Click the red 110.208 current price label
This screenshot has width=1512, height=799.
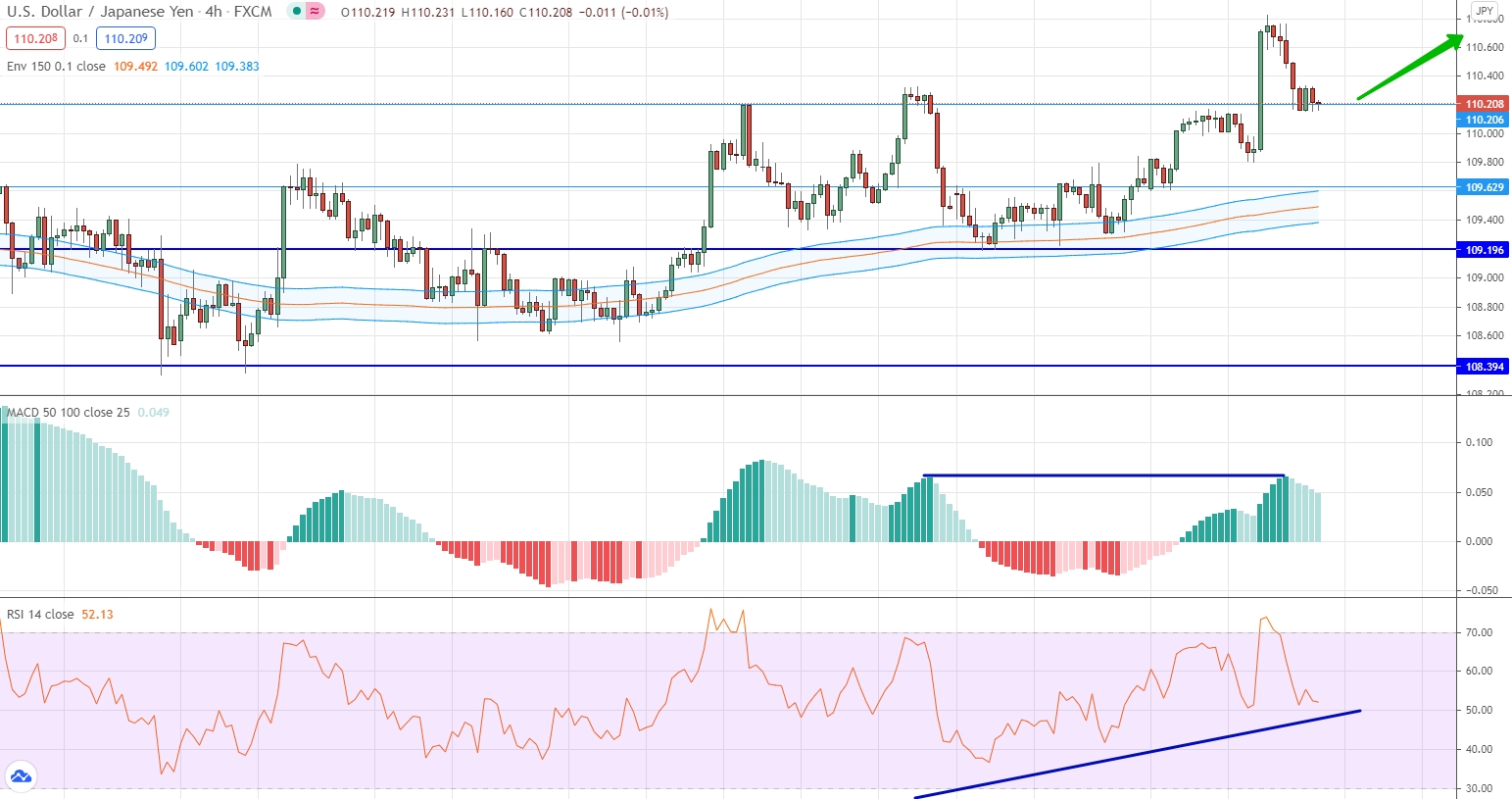1485,104
